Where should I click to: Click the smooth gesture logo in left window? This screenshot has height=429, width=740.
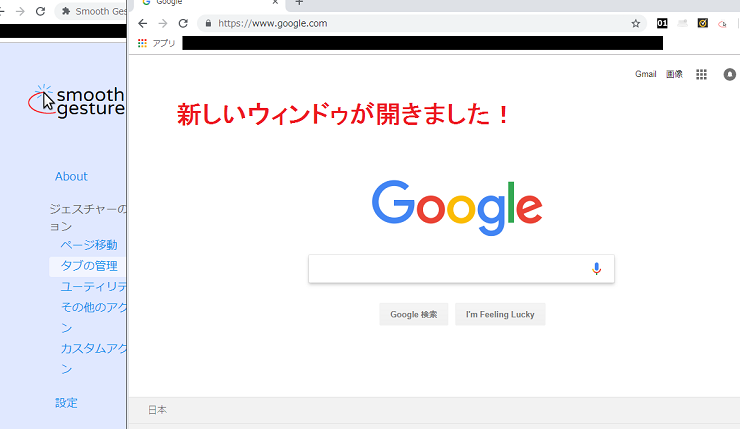coord(76,101)
